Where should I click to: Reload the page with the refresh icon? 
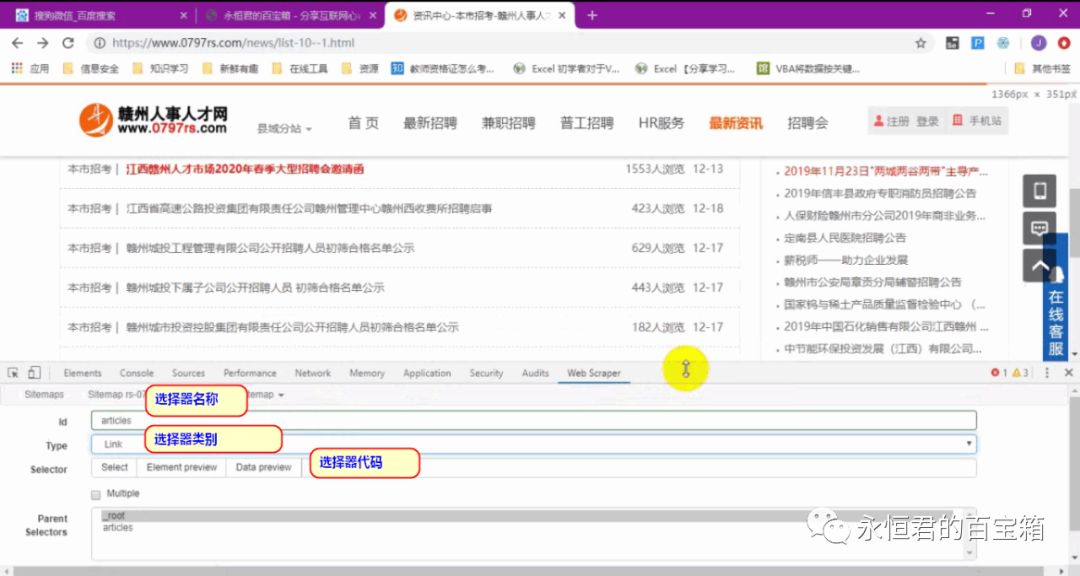(68, 43)
